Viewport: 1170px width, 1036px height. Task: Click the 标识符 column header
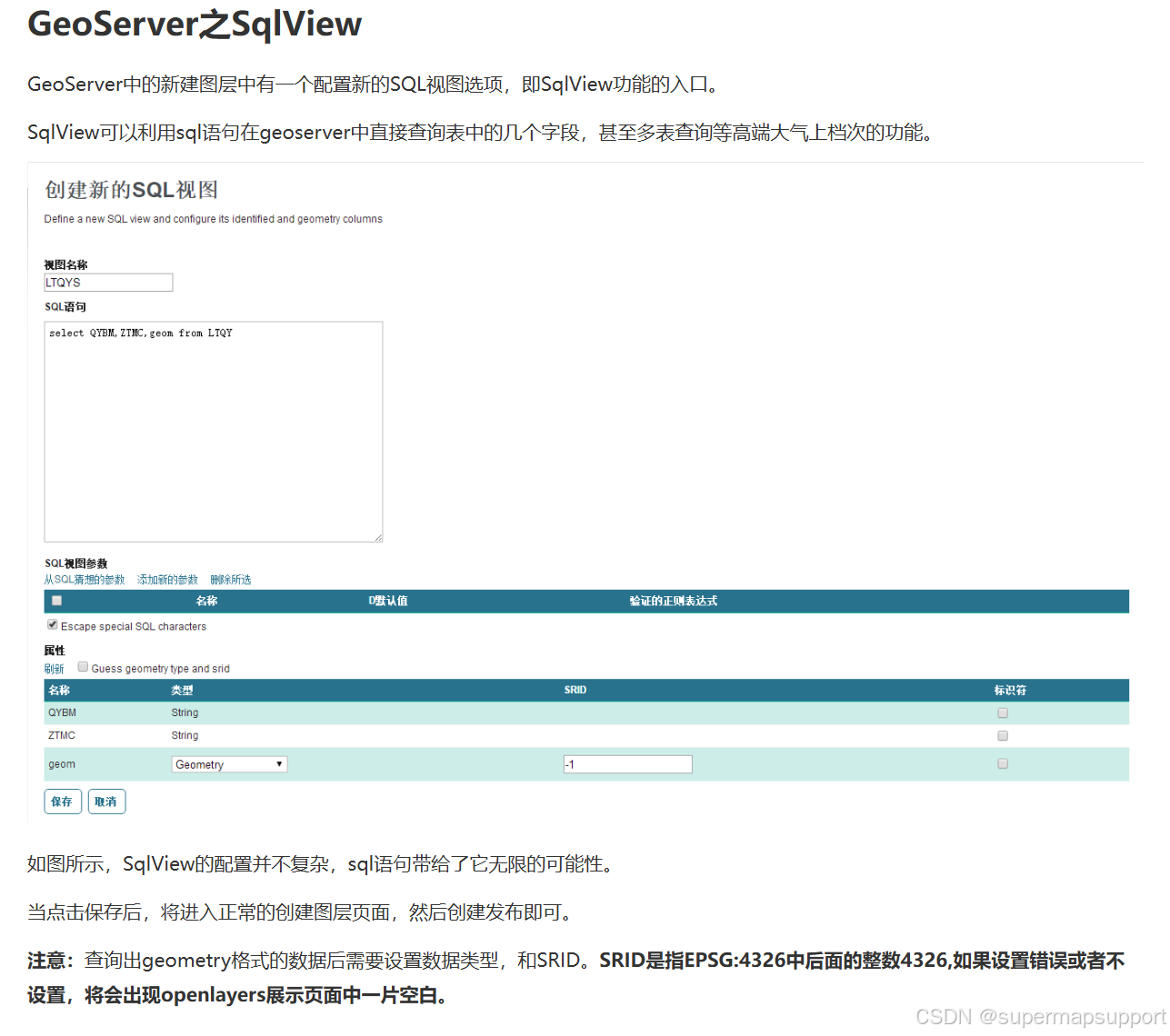pyautogui.click(x=1010, y=691)
